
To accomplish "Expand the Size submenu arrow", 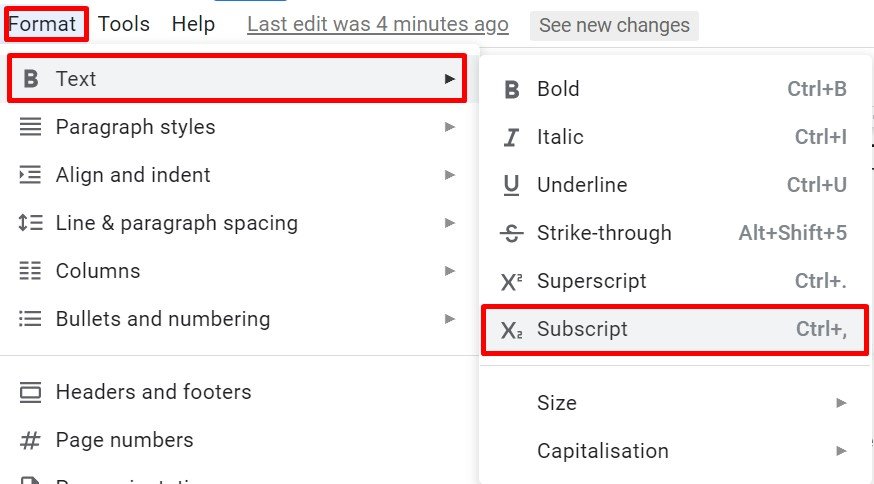I will [842, 403].
